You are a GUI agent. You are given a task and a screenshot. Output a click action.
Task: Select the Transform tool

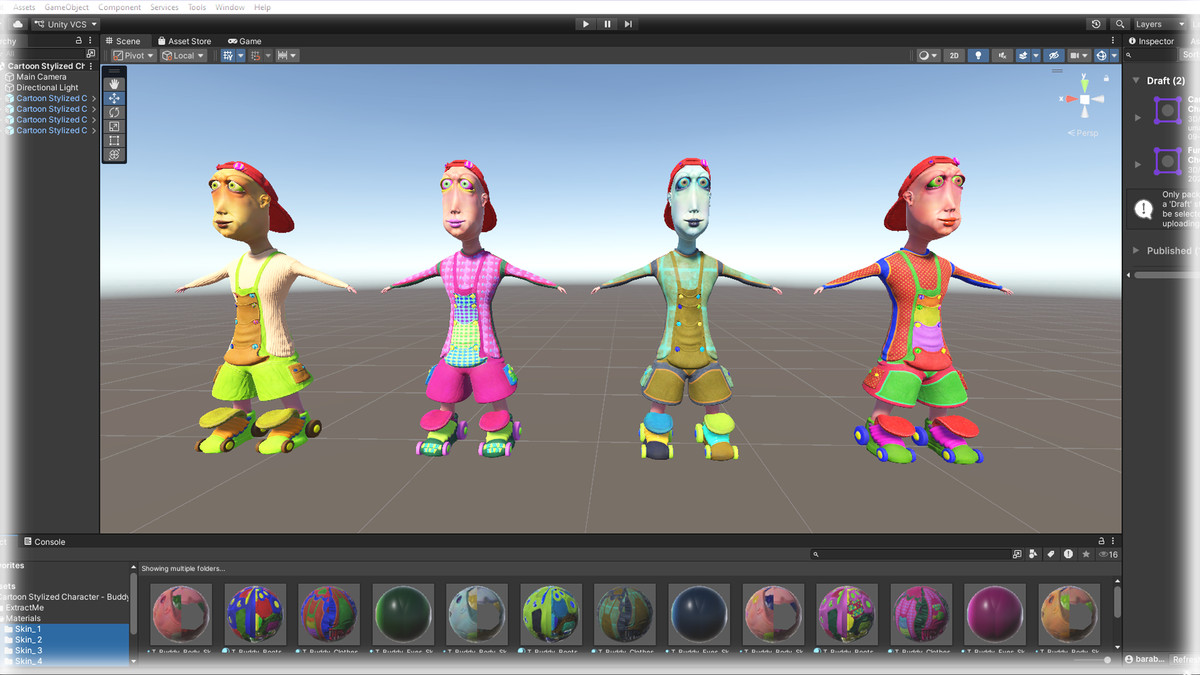[114, 154]
